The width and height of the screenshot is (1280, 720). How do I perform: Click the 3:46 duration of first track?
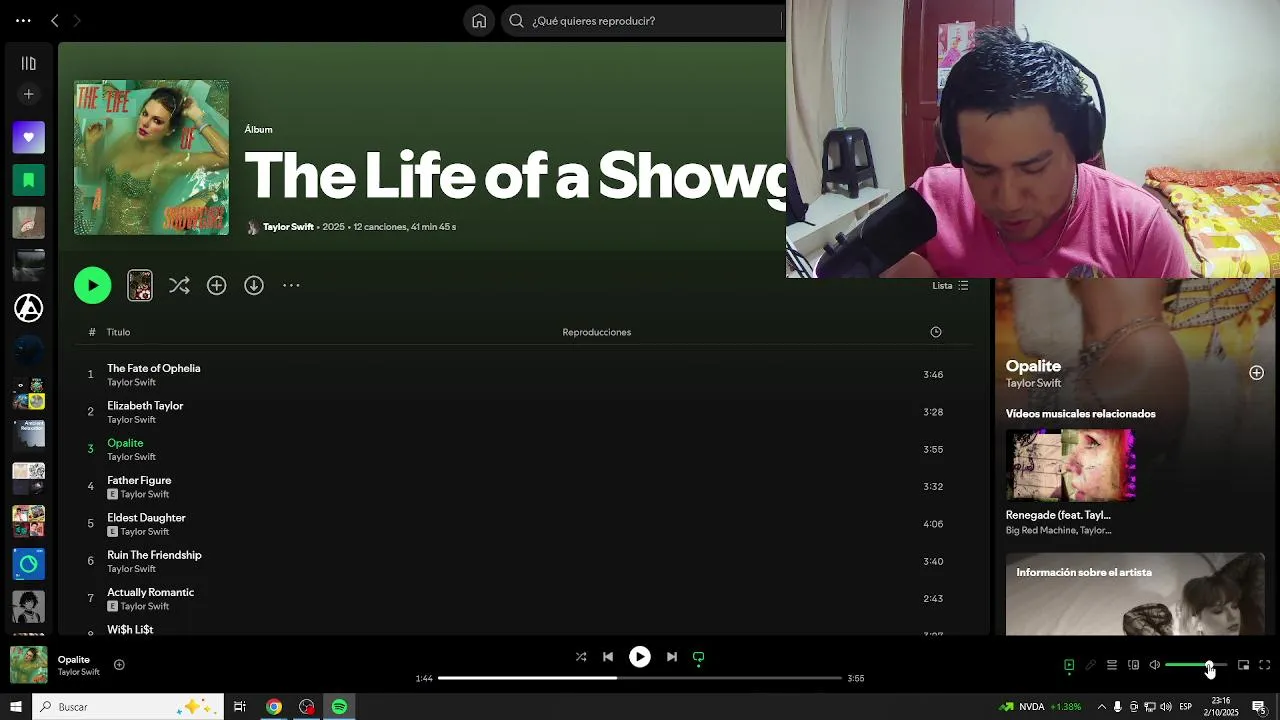[x=933, y=375]
